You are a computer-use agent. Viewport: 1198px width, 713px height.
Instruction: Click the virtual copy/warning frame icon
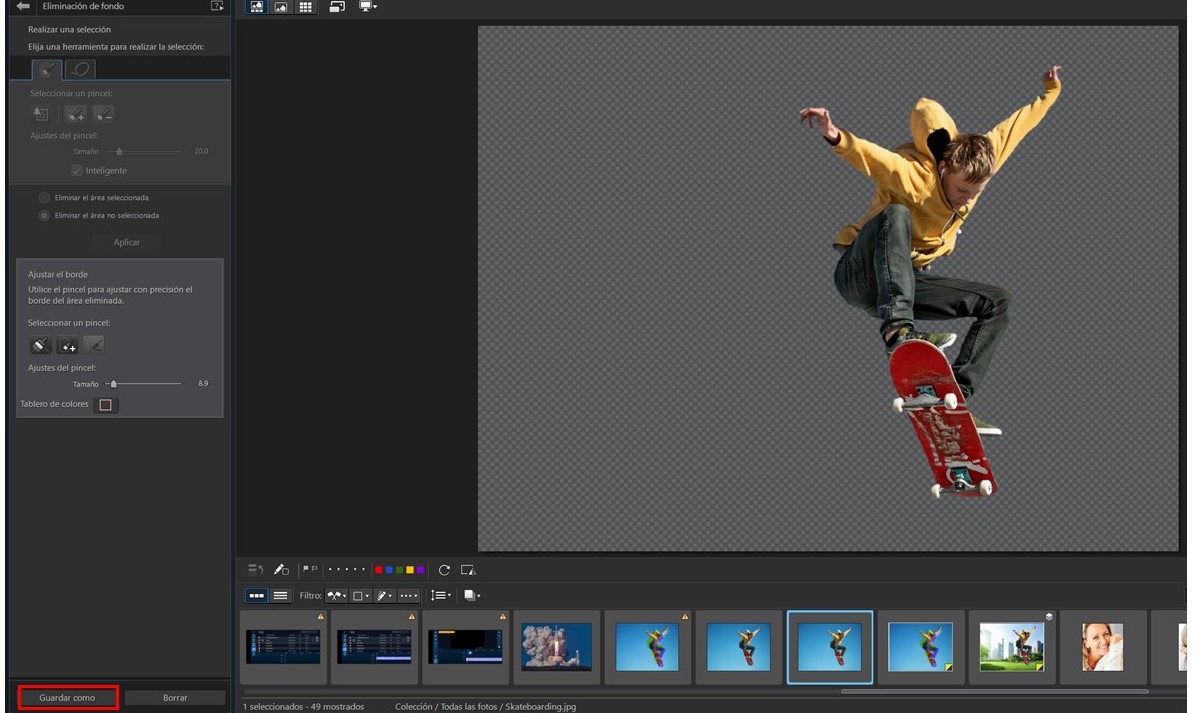(x=468, y=570)
